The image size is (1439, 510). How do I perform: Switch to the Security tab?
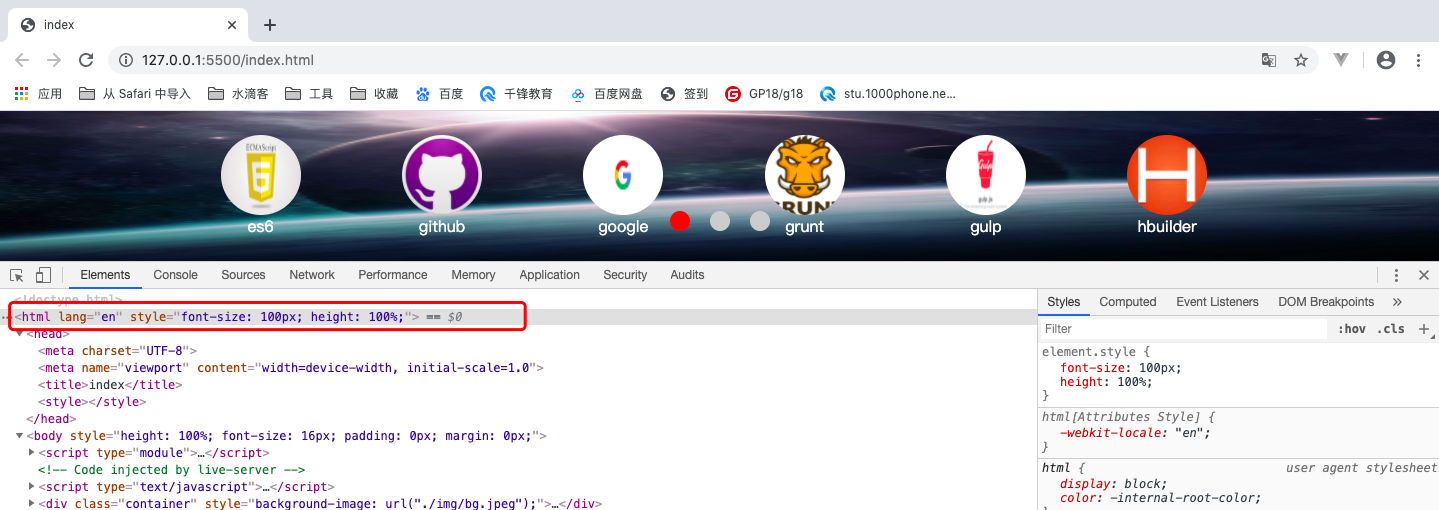(x=625, y=275)
